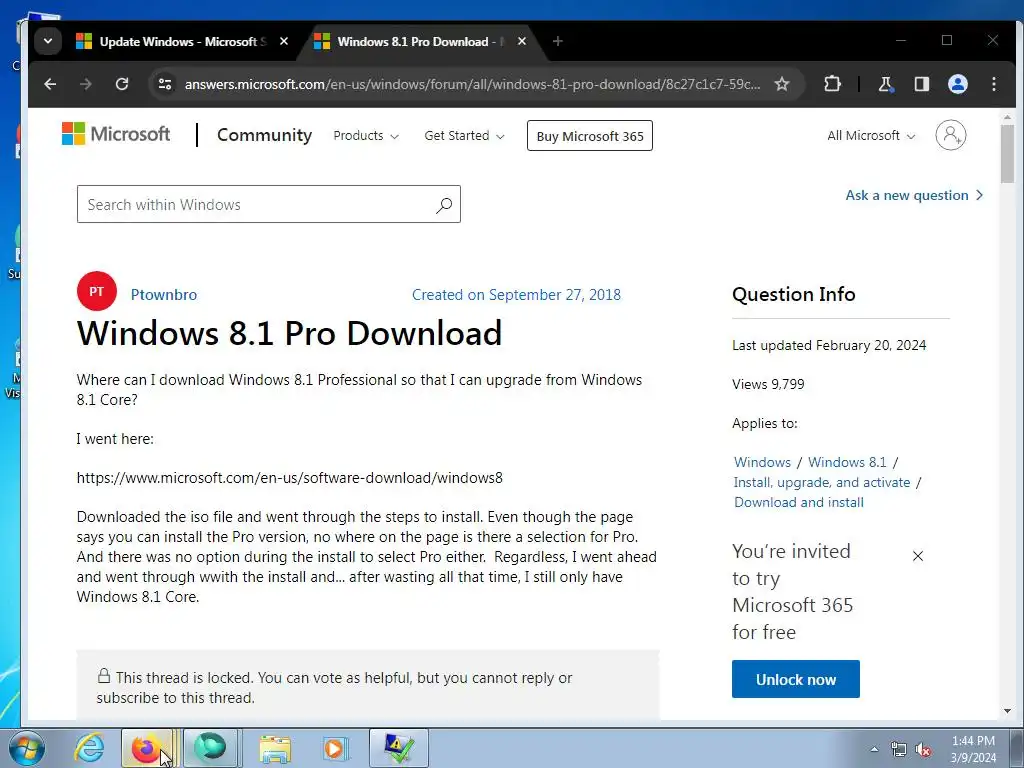Open File Explorer from taskbar
The height and width of the screenshot is (768, 1024).
point(275,748)
